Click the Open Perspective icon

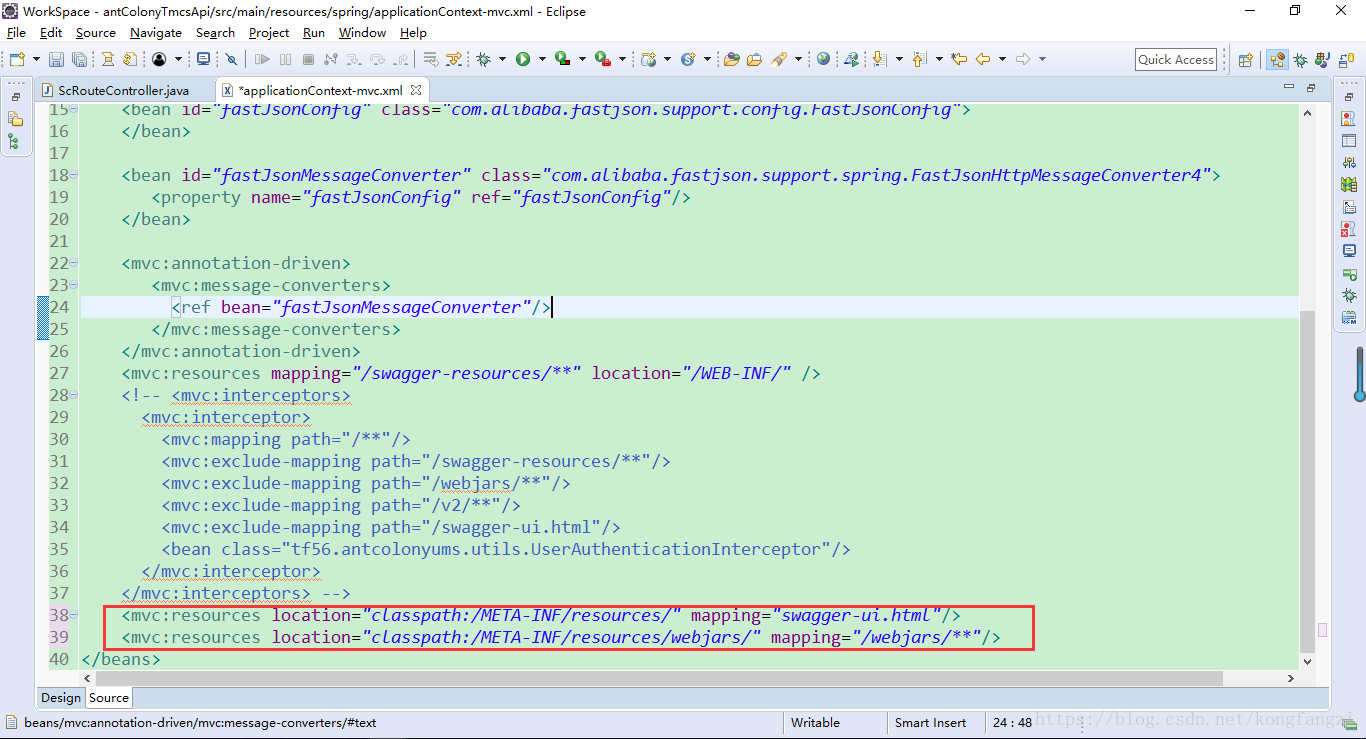click(x=1246, y=60)
